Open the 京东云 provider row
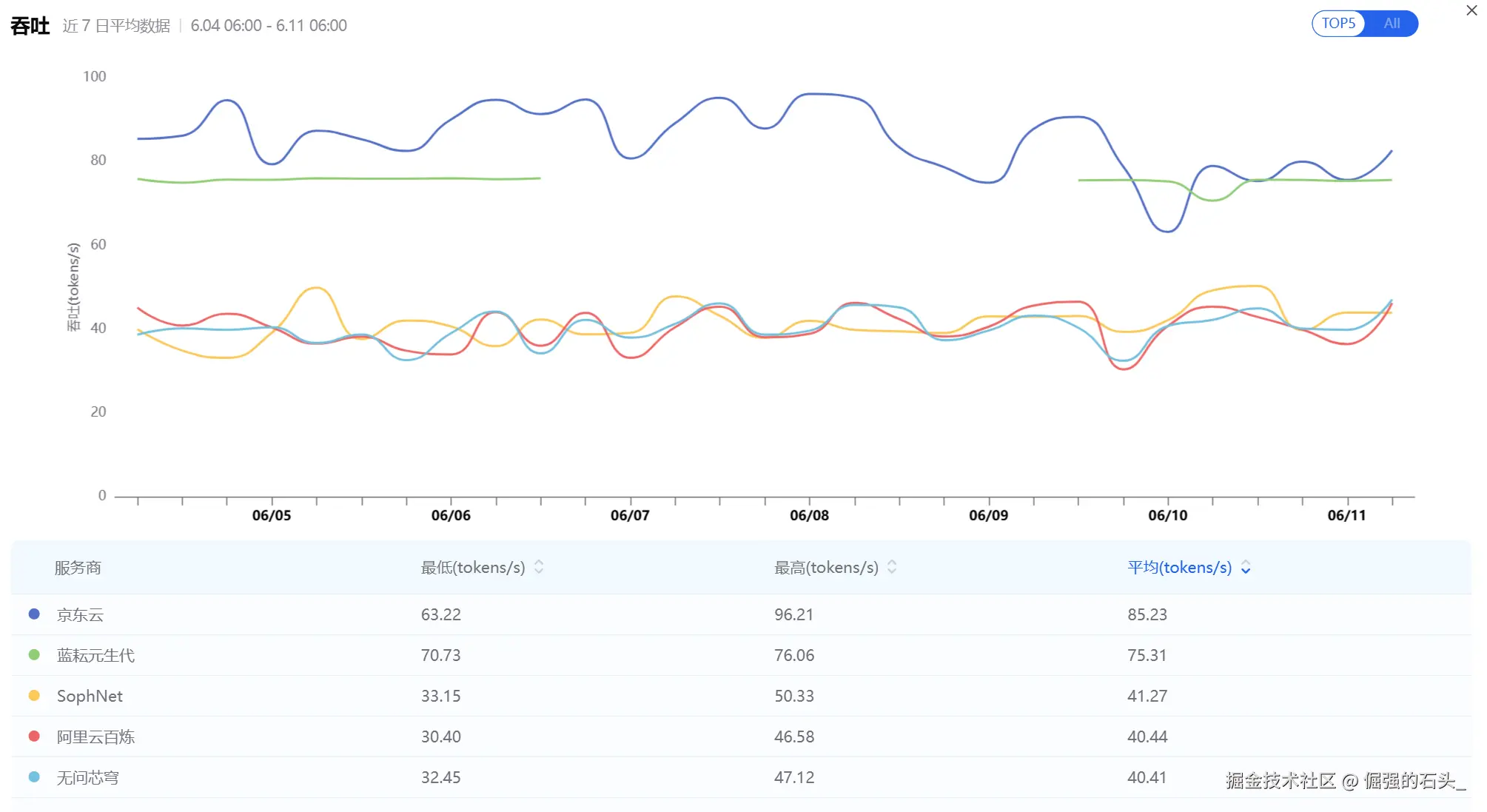1487x812 pixels. click(x=741, y=614)
